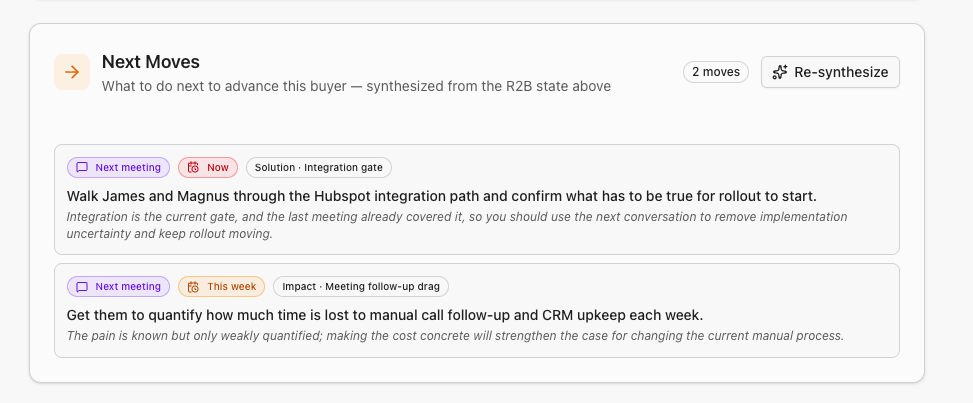Click calendar clock icon in This week badge
Image resolution: width=973 pixels, height=403 pixels.
pyautogui.click(x=194, y=287)
